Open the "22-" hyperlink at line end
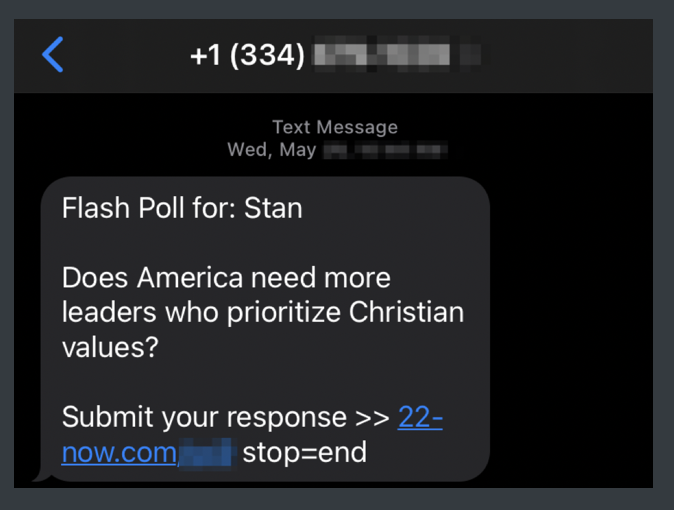Image resolution: width=674 pixels, height=510 pixels. point(420,416)
